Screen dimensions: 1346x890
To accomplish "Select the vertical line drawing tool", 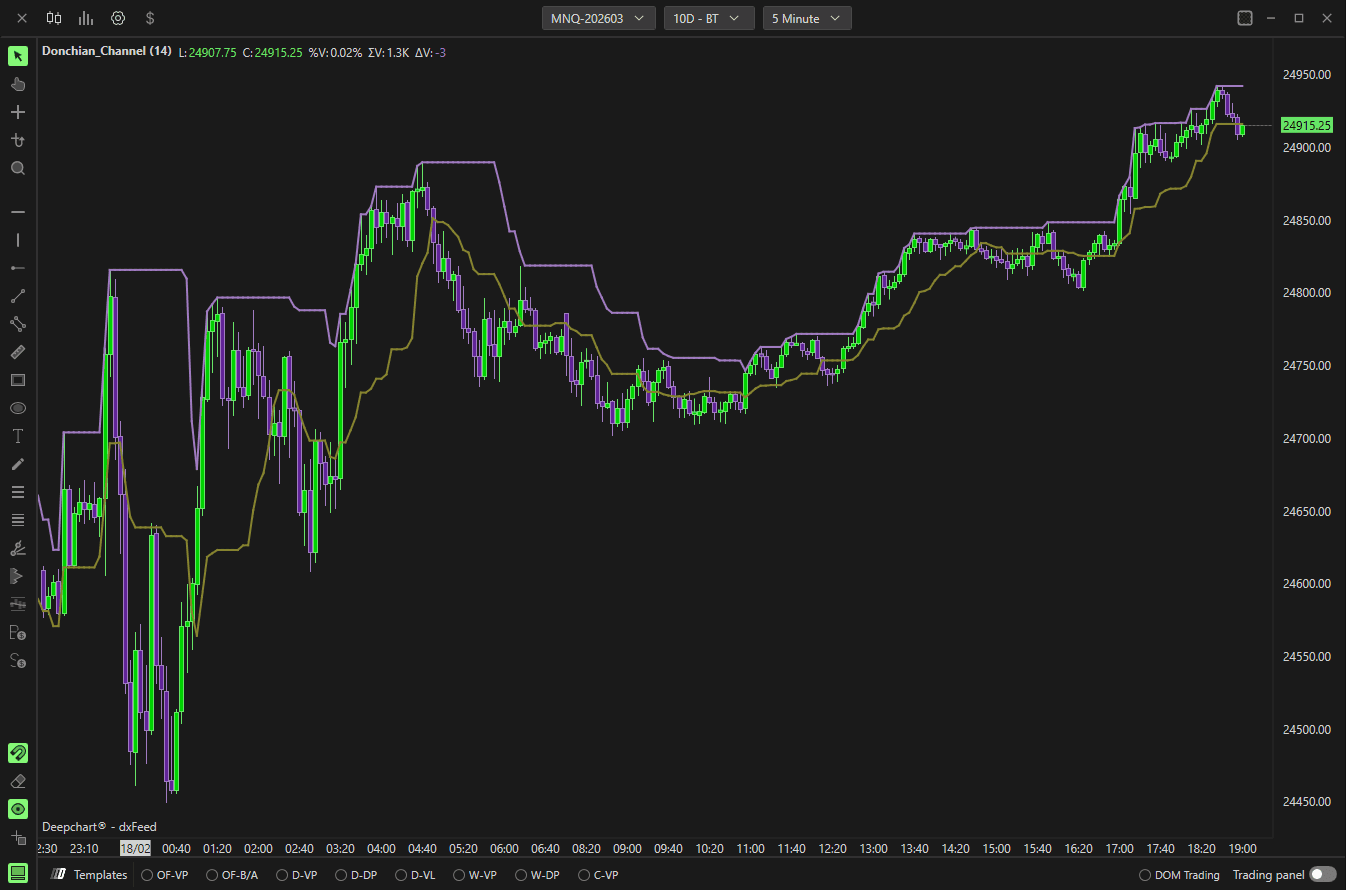I will (18, 240).
